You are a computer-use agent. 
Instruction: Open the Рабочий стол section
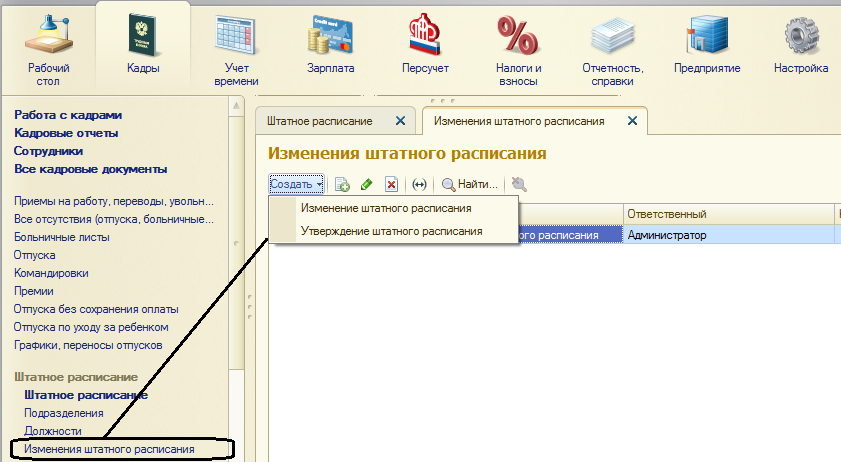click(x=48, y=51)
